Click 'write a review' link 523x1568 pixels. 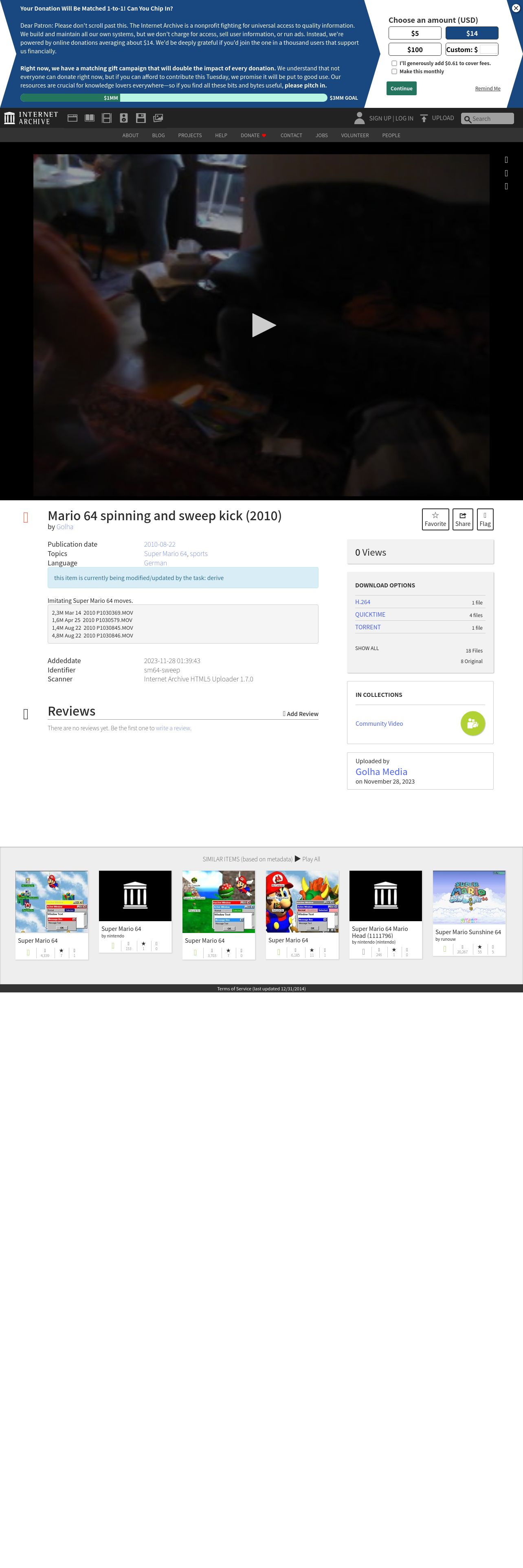point(173,728)
